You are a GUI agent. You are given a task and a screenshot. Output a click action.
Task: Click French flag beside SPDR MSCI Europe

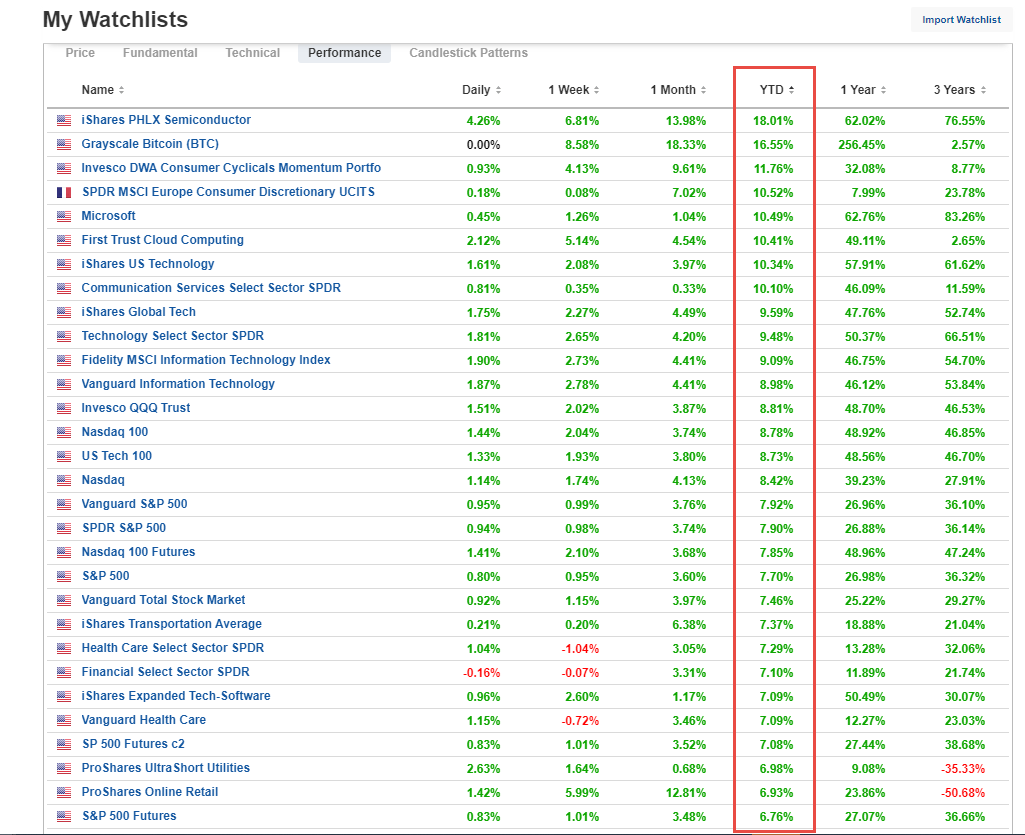pos(64,192)
